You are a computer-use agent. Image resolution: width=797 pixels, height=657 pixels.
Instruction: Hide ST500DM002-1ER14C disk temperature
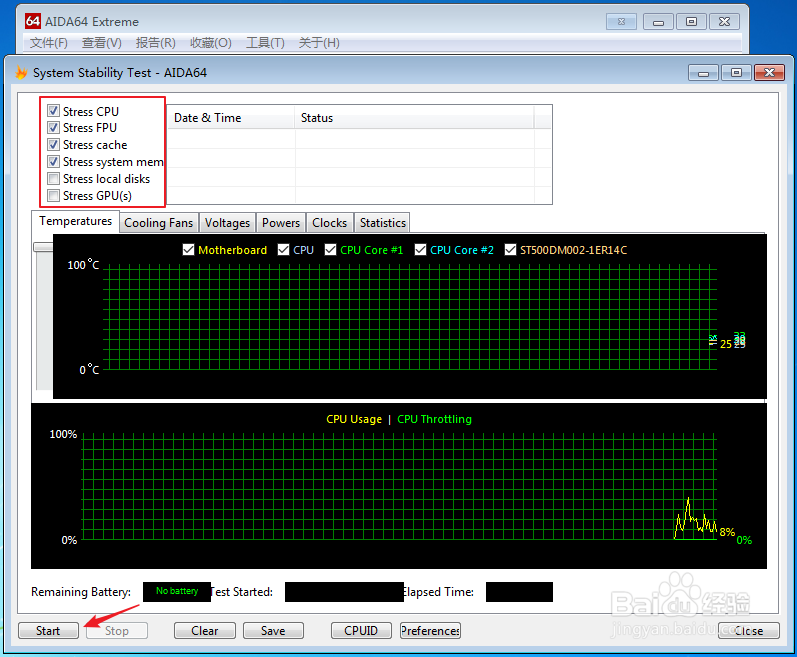tap(510, 250)
